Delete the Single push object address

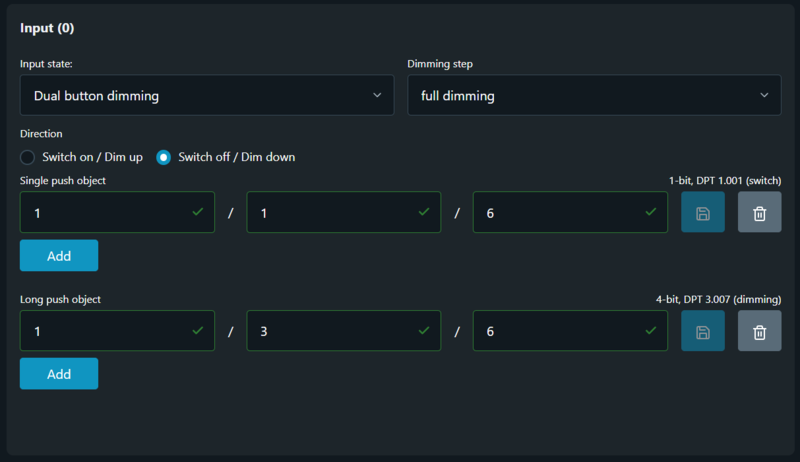tap(760, 213)
